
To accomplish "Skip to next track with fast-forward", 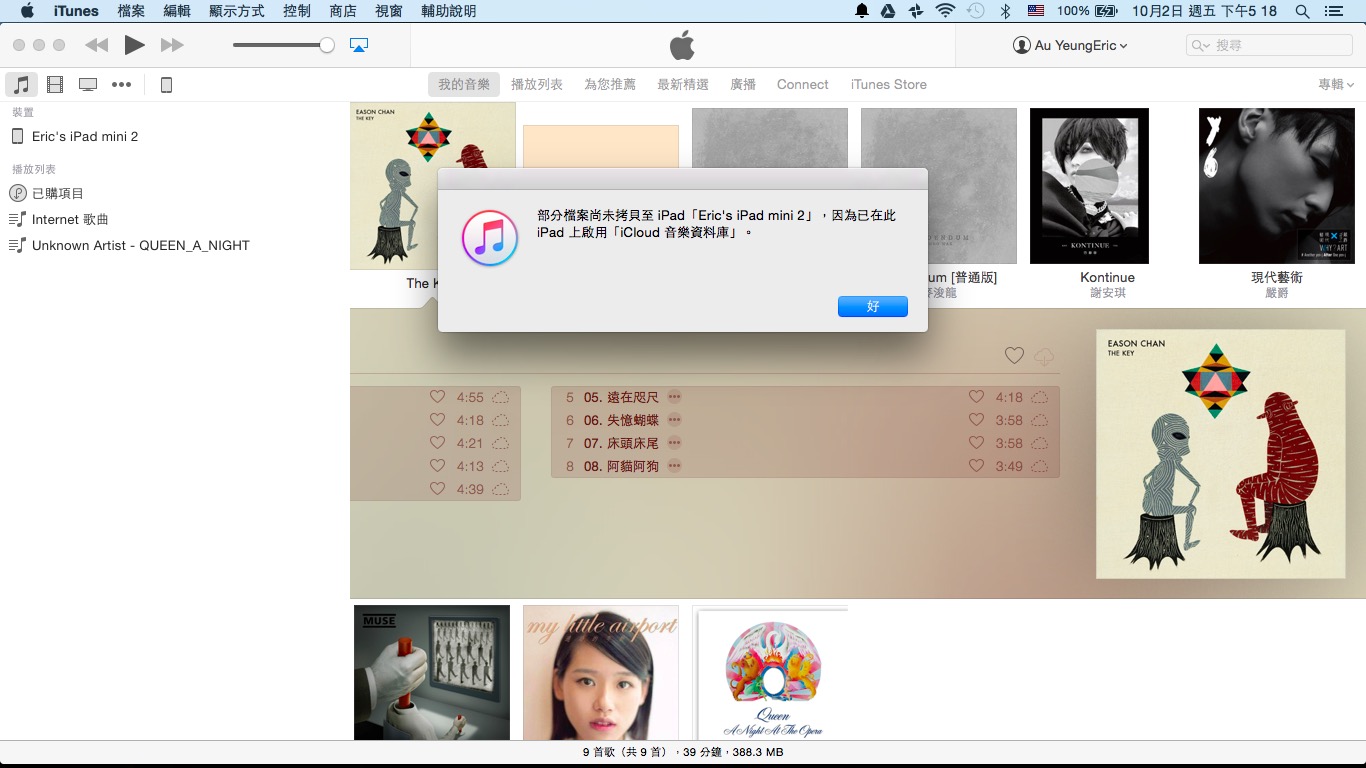I will click(172, 45).
